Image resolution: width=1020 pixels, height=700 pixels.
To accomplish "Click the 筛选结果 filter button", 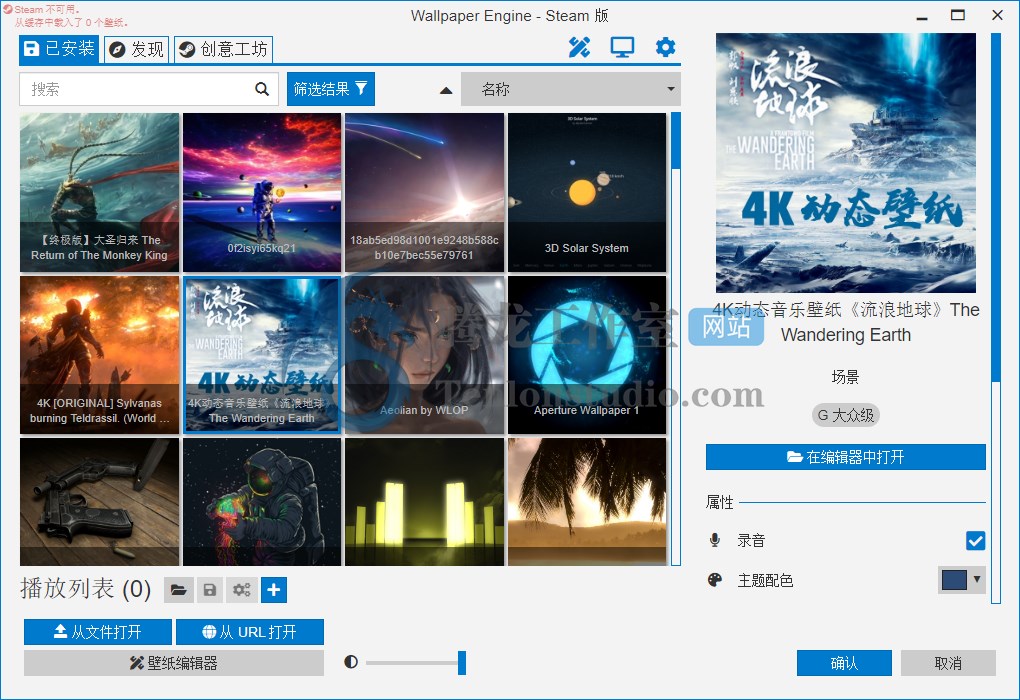I will click(330, 89).
